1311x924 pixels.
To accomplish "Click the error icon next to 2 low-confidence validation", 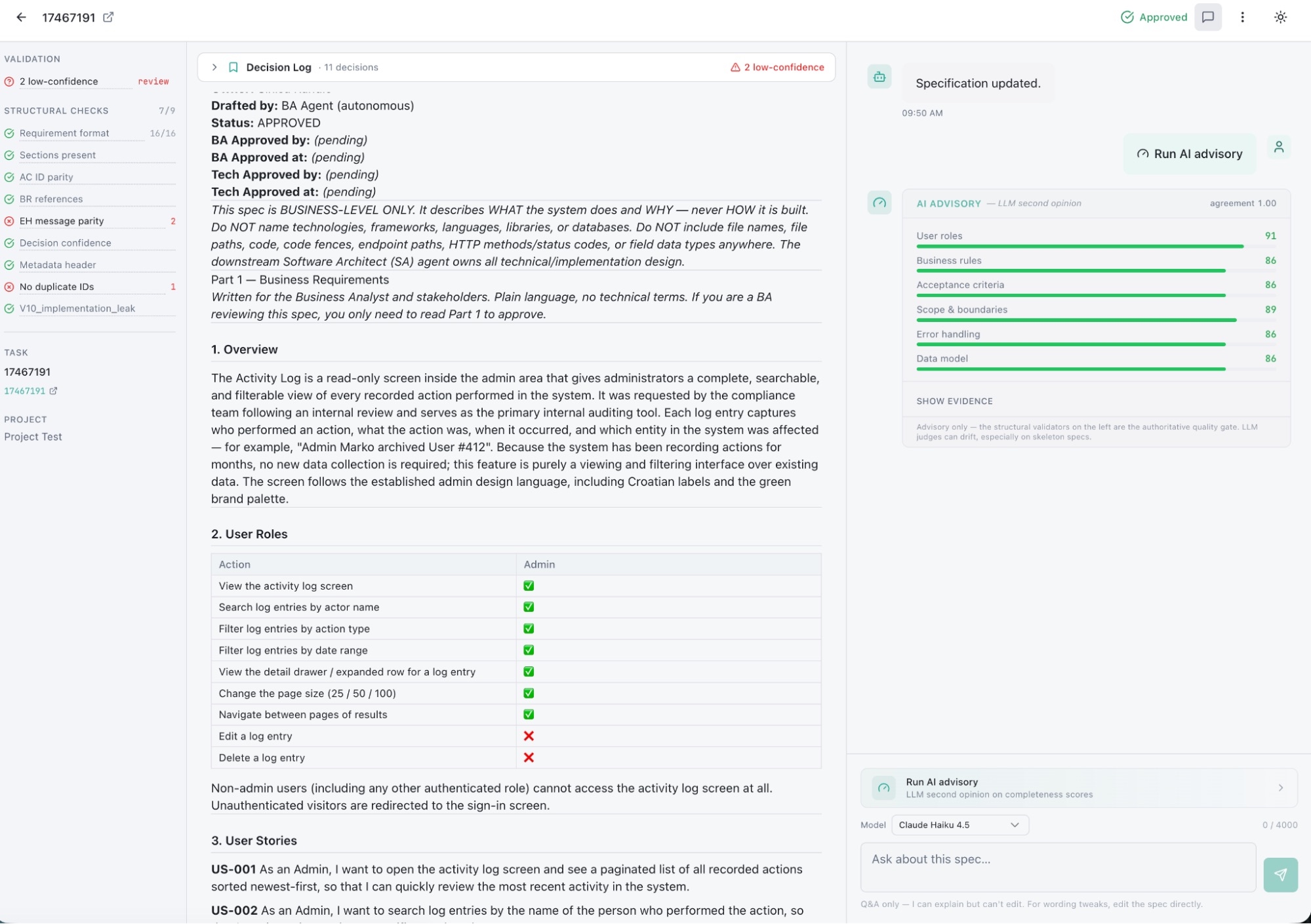I will coord(9,82).
